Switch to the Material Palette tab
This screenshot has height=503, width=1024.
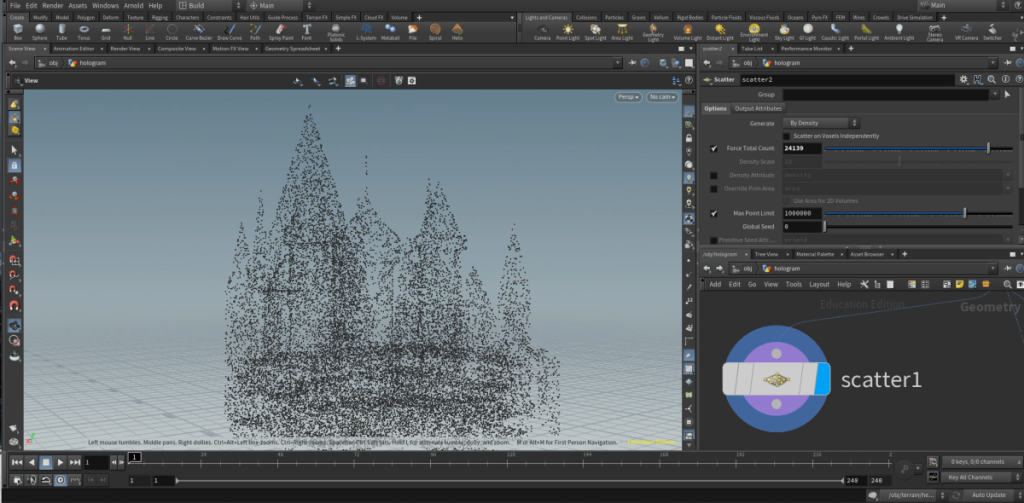815,254
